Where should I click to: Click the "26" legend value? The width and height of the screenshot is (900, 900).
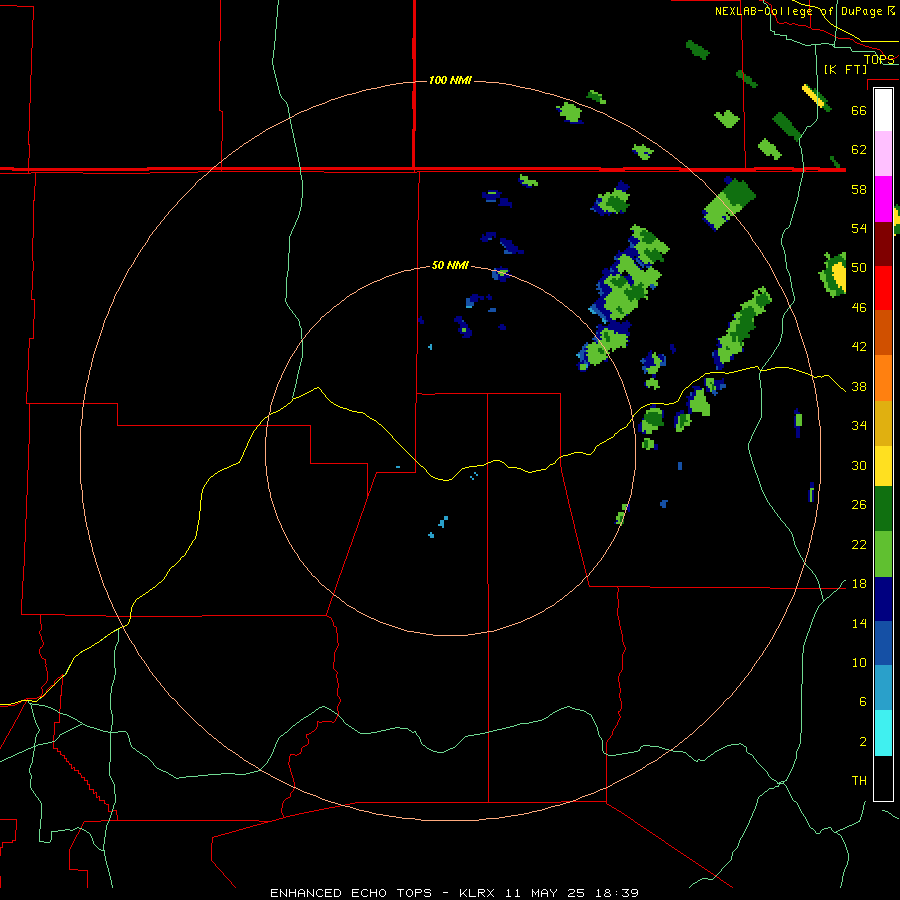(859, 505)
